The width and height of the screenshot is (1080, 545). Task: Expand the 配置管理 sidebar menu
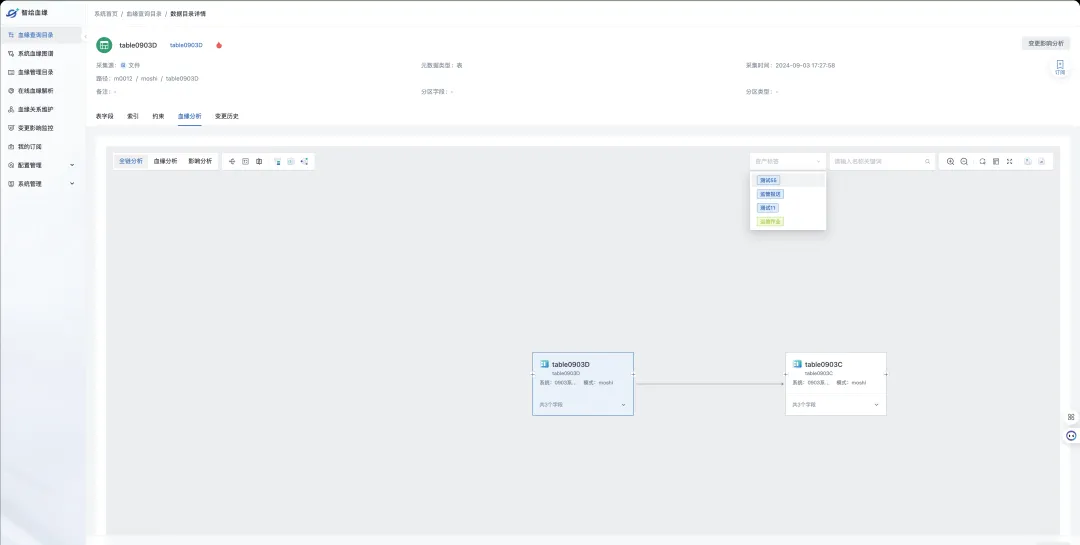coord(41,165)
